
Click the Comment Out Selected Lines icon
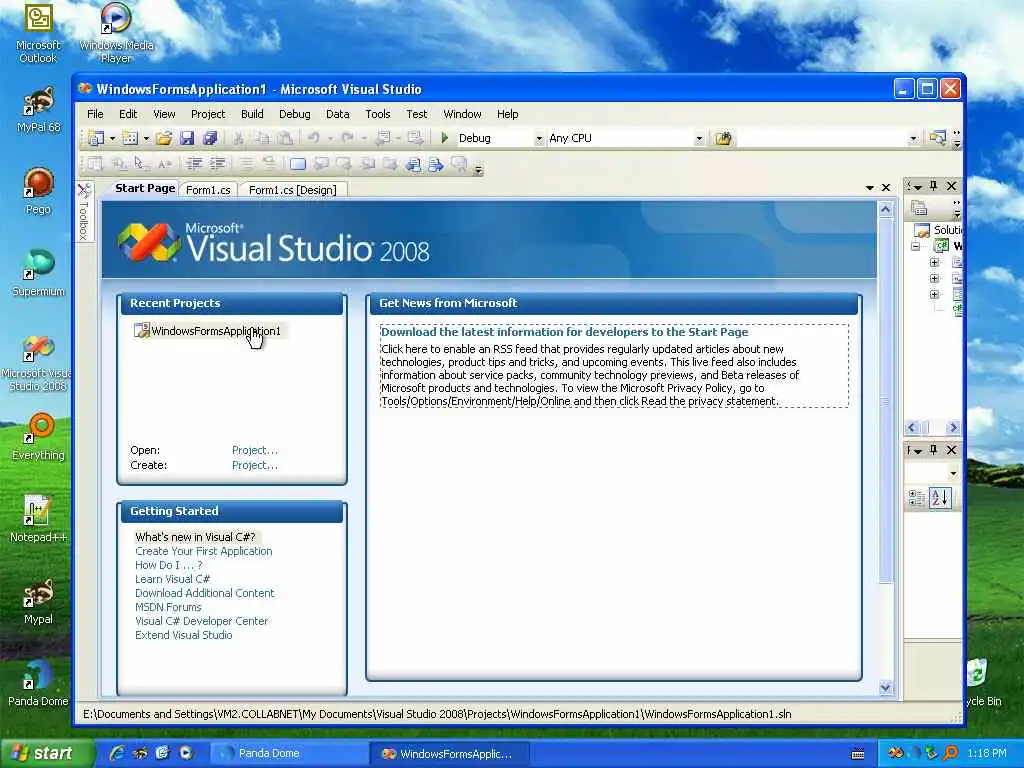pos(246,164)
